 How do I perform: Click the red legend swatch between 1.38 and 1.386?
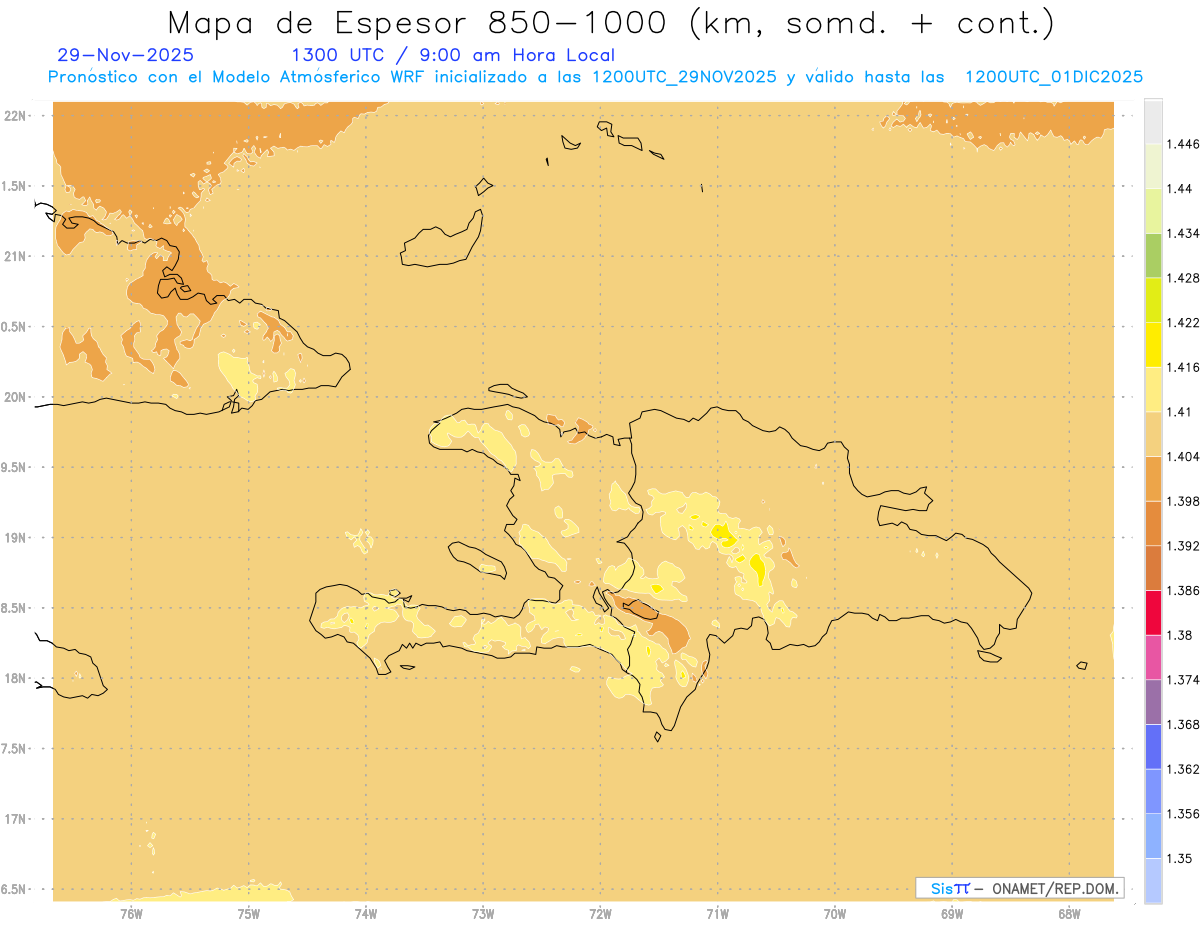[1153, 612]
